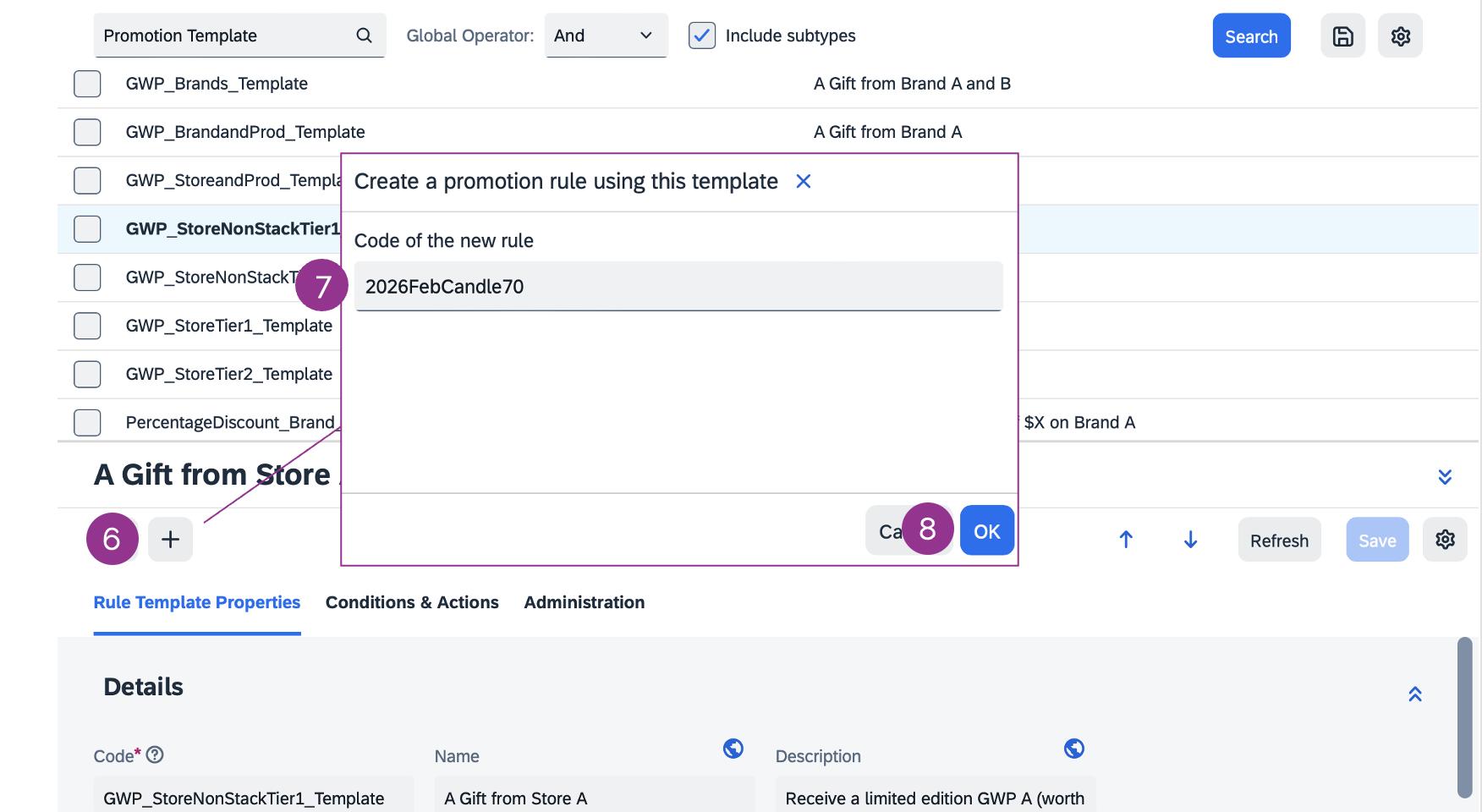Image resolution: width=1482 pixels, height=812 pixels.
Task: Confirm the new rule with OK
Action: 986,531
